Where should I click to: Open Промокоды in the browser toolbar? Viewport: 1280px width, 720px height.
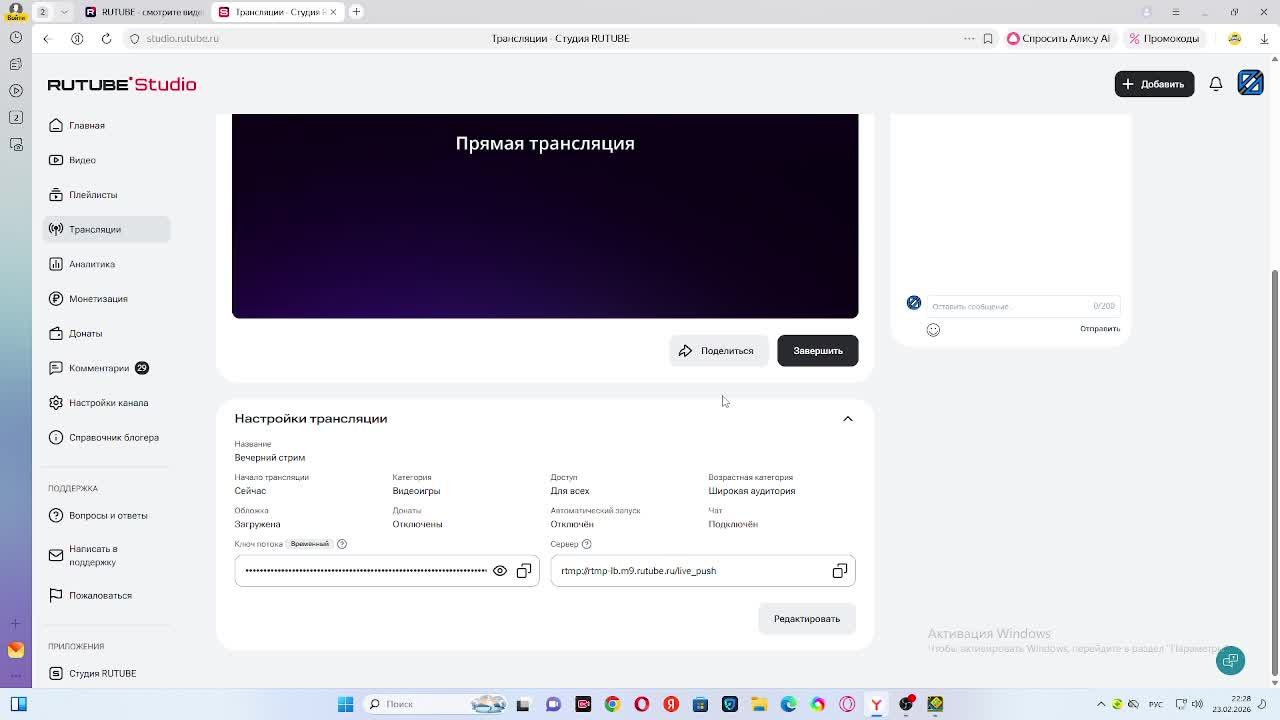1164,39
